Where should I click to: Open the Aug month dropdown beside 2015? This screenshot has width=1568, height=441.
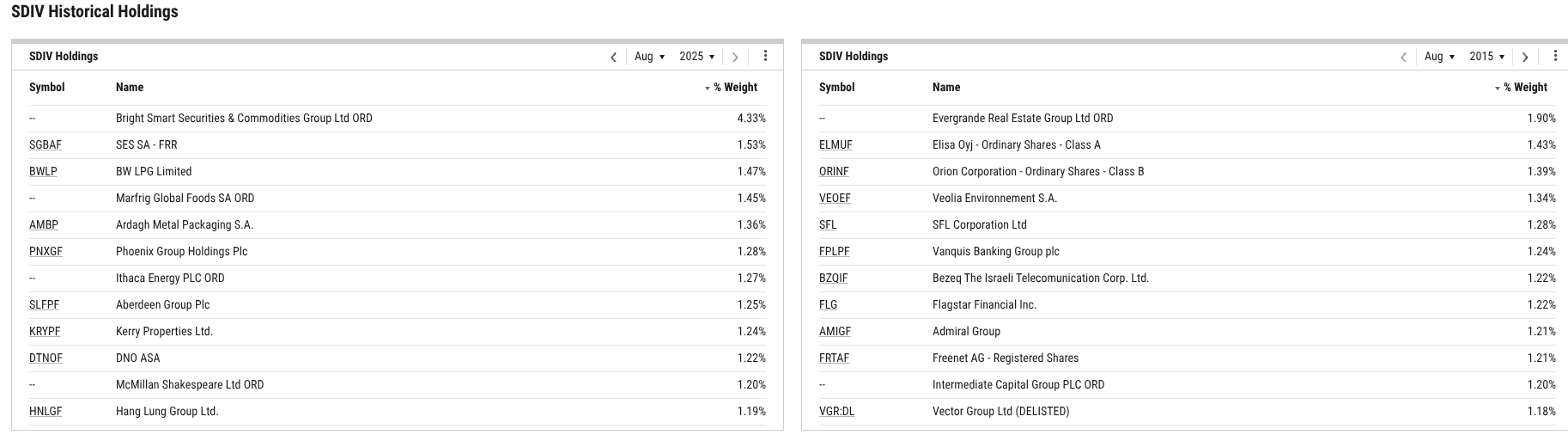(x=1439, y=57)
